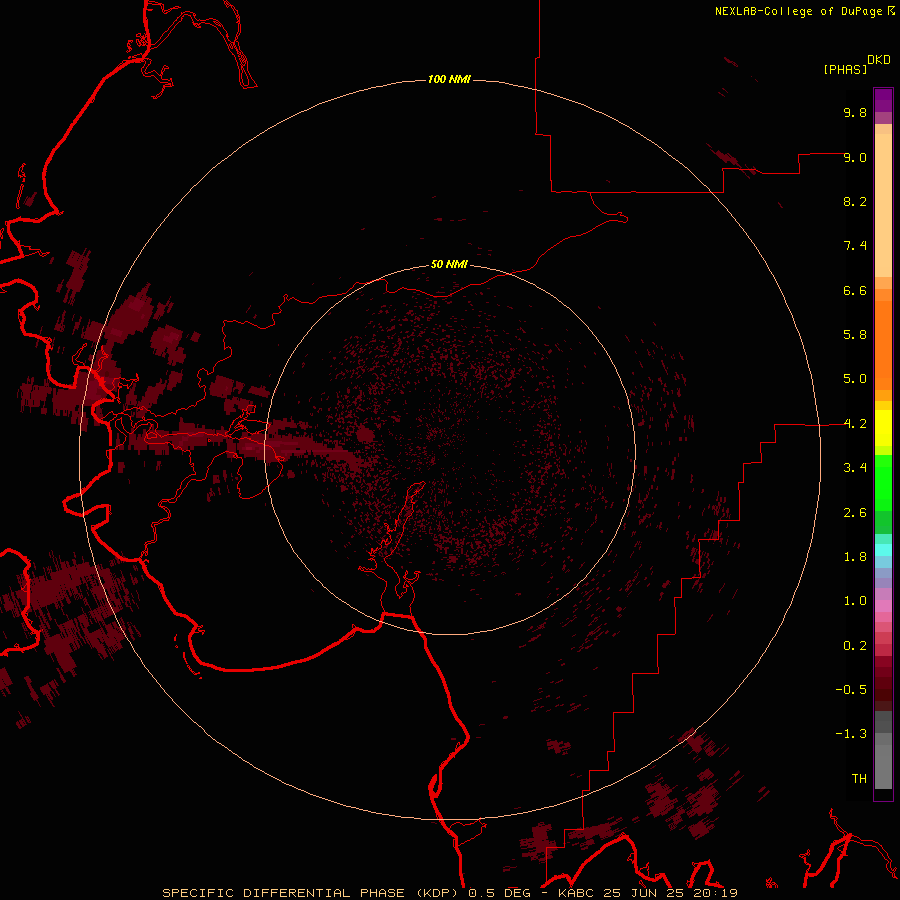Click the cyan legend swatch
This screenshot has width=900, height=900.
(x=883, y=550)
